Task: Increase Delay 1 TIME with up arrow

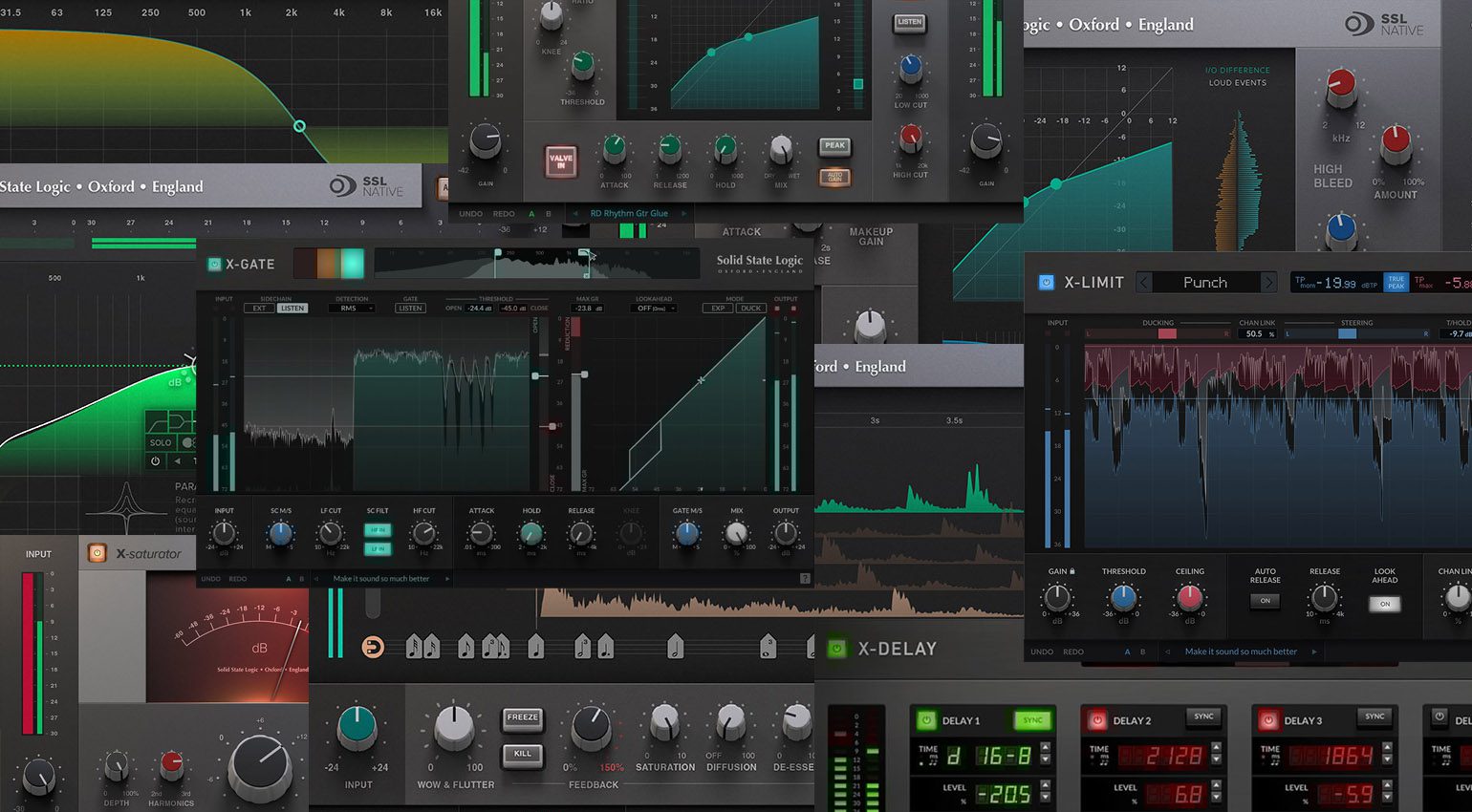Action: [x=1045, y=748]
